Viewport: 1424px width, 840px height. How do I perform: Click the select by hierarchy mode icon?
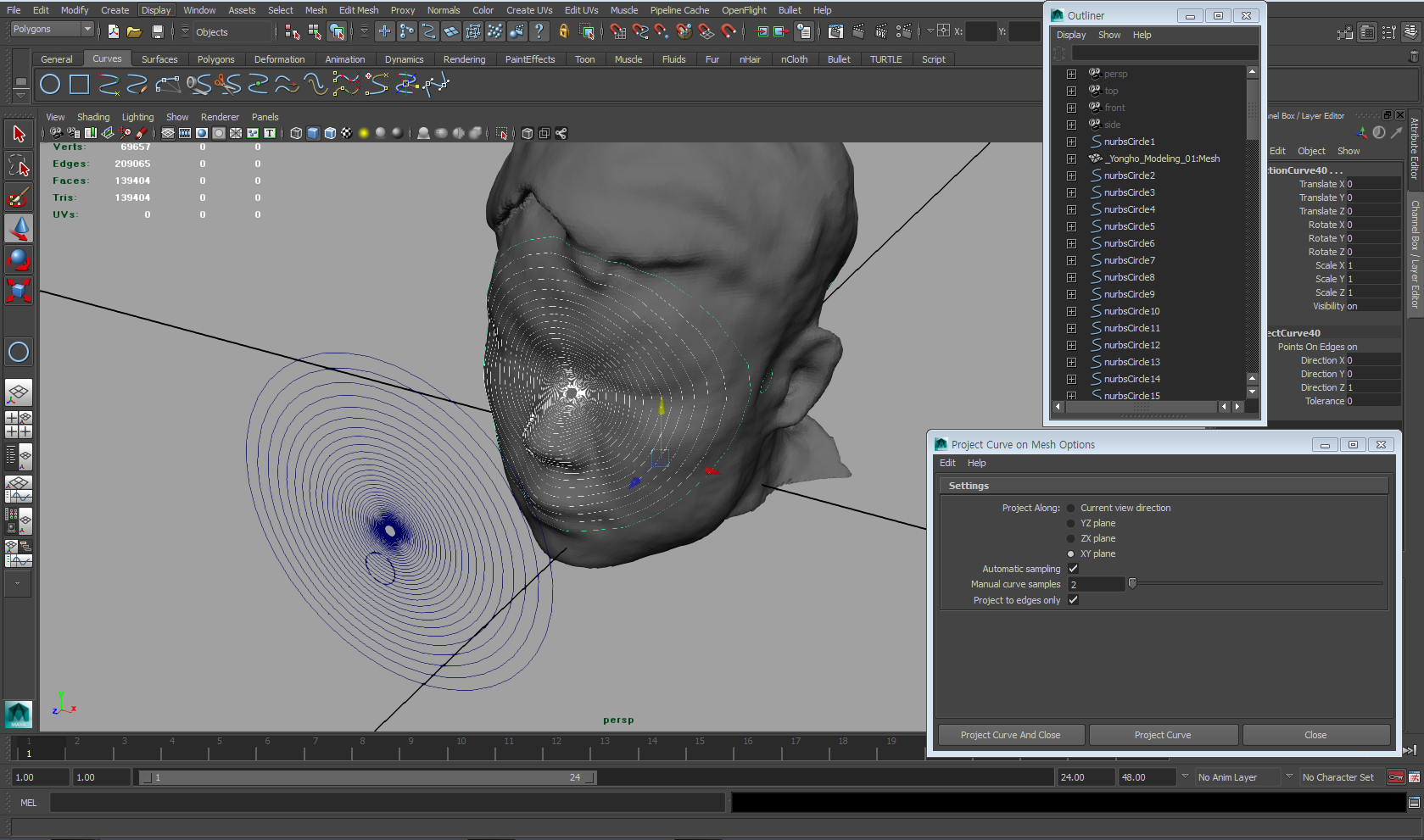coord(293,31)
